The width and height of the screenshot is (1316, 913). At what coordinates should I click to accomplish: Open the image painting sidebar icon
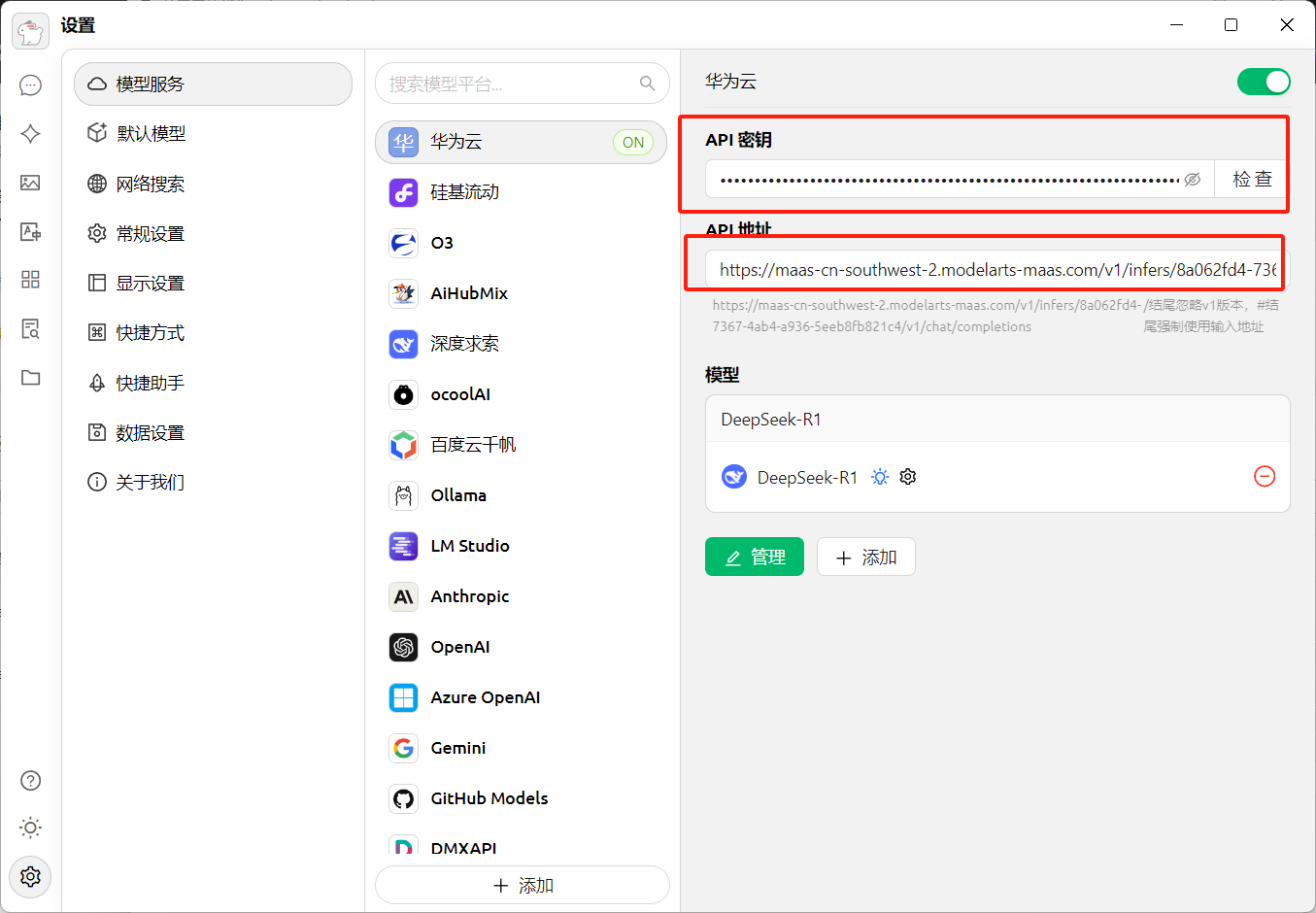(x=30, y=183)
